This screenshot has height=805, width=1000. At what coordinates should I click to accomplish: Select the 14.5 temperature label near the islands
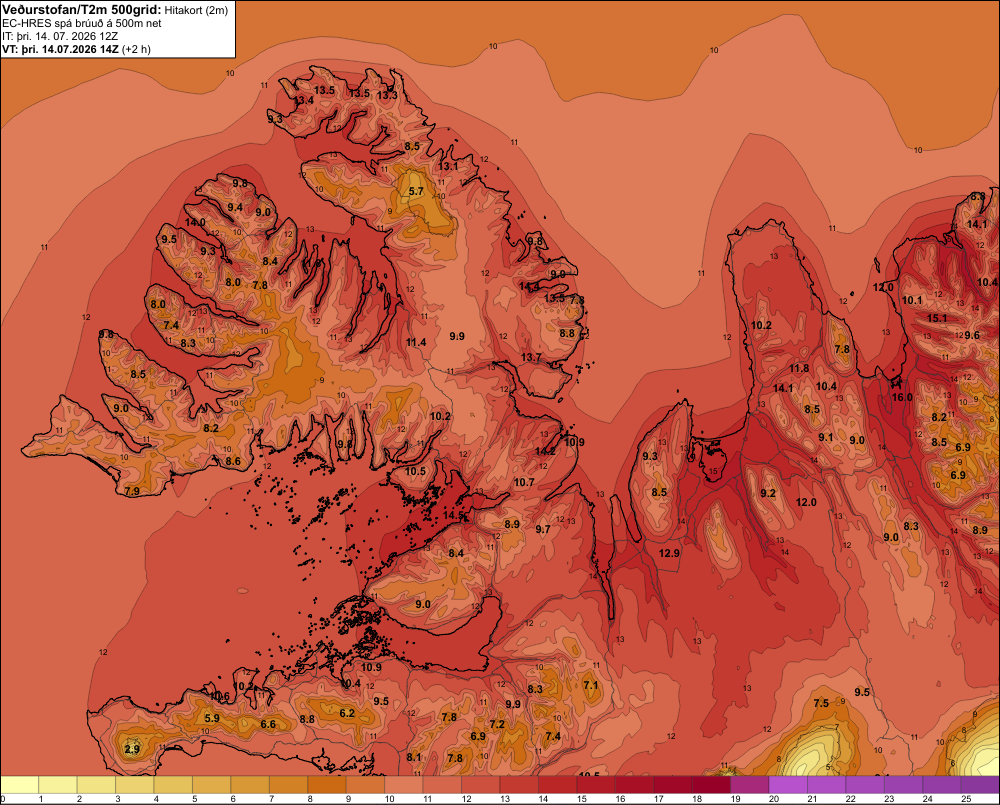453,515
